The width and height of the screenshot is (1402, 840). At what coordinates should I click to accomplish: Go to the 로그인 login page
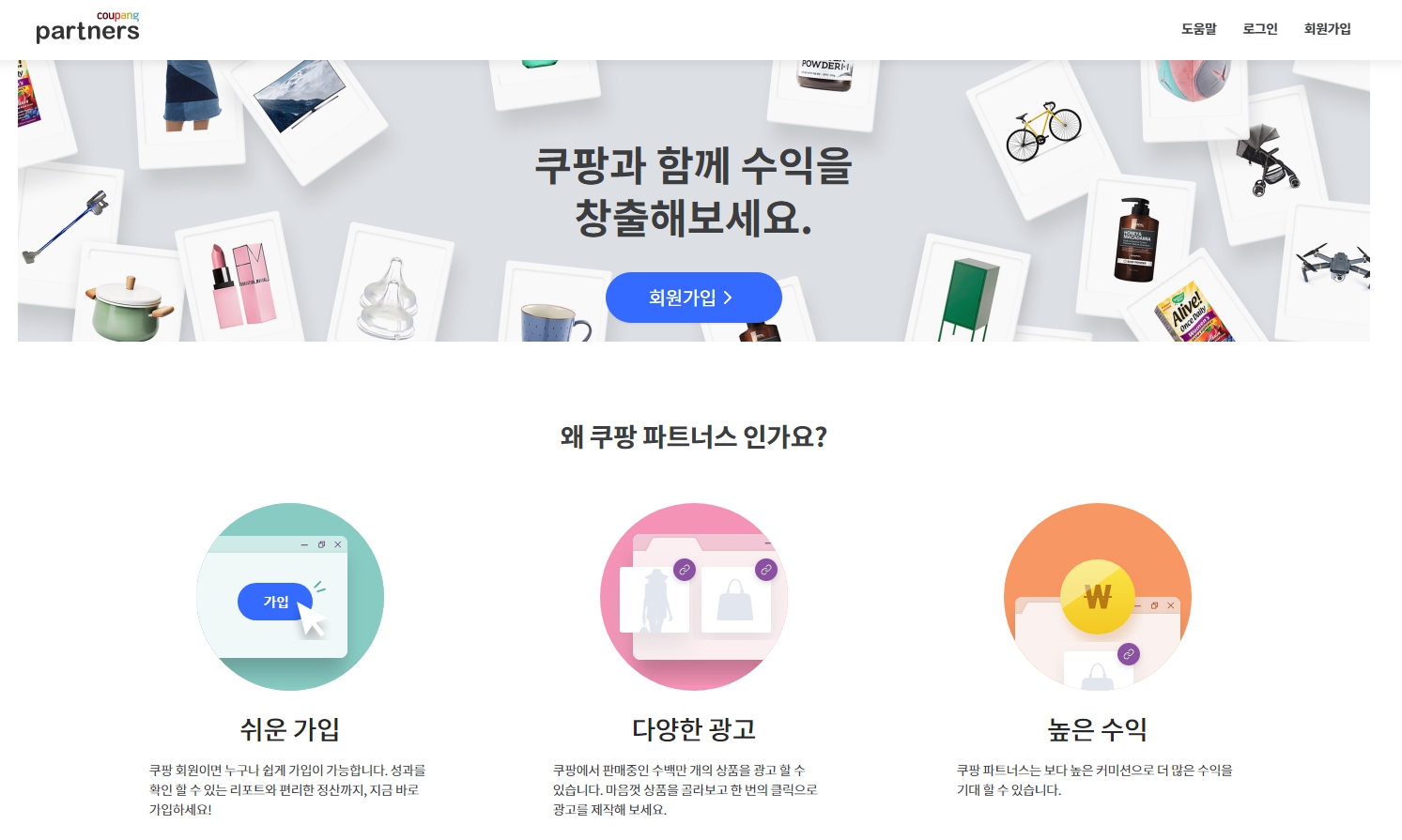click(1260, 29)
